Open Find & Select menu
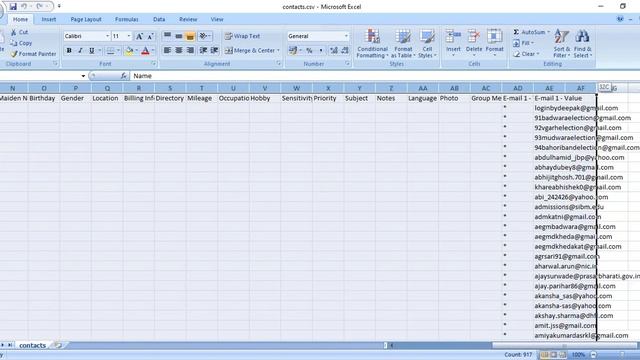This screenshot has height=360, width=640. [x=582, y=43]
